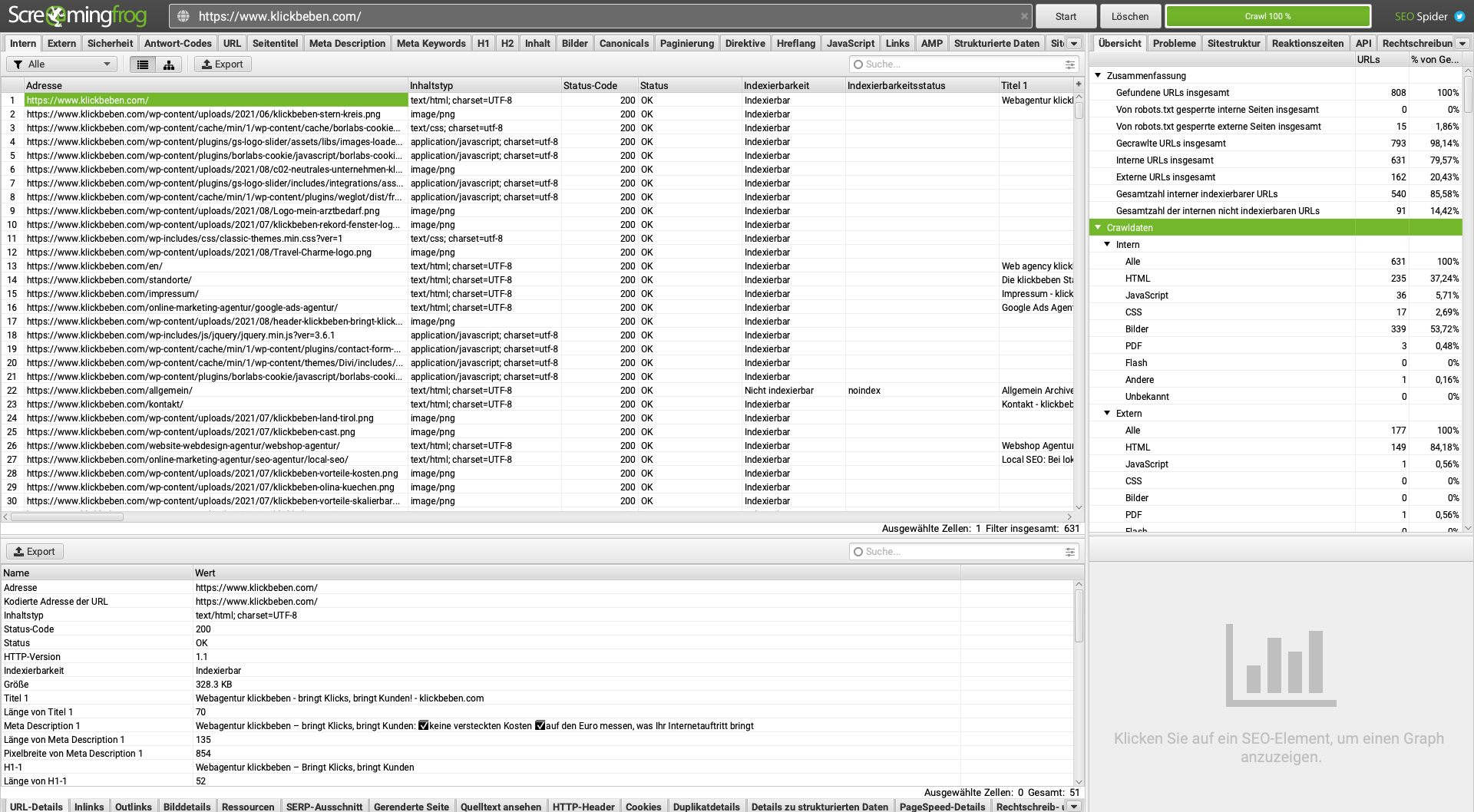Open filter options in top search box
Image resolution: width=1474 pixels, height=812 pixels.
tap(1069, 64)
